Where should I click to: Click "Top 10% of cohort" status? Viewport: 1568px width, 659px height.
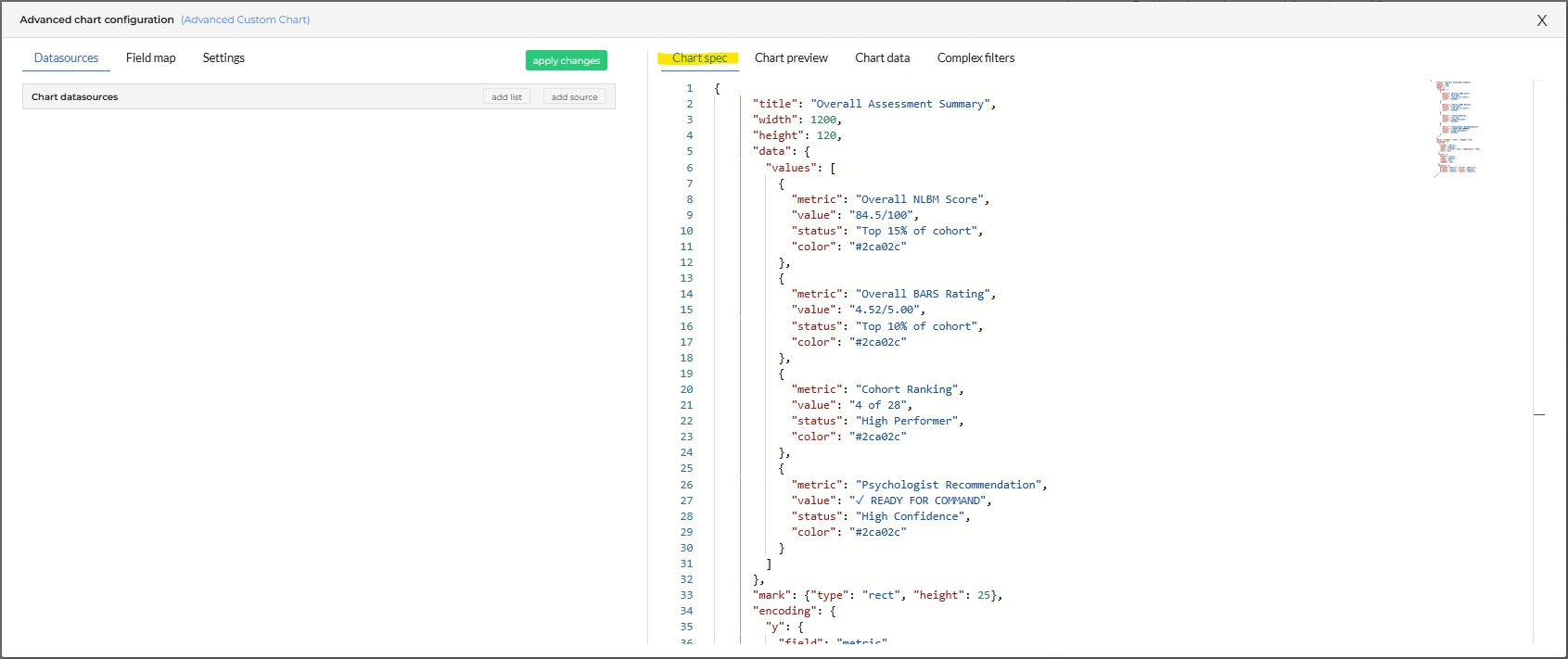coord(916,326)
